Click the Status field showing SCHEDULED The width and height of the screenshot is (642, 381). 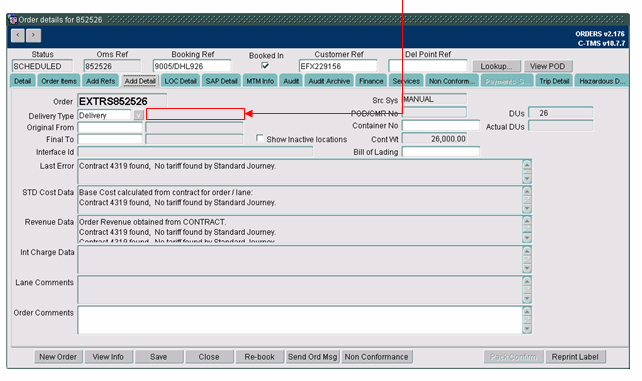[x=42, y=66]
